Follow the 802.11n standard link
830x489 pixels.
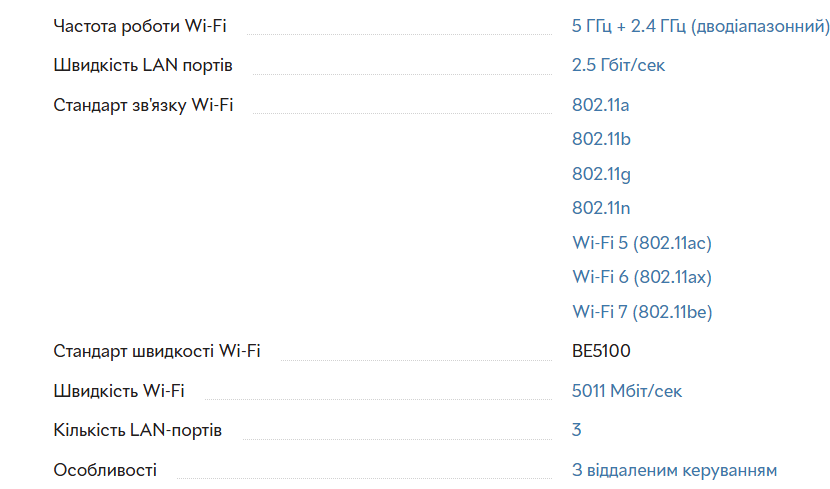coord(601,208)
